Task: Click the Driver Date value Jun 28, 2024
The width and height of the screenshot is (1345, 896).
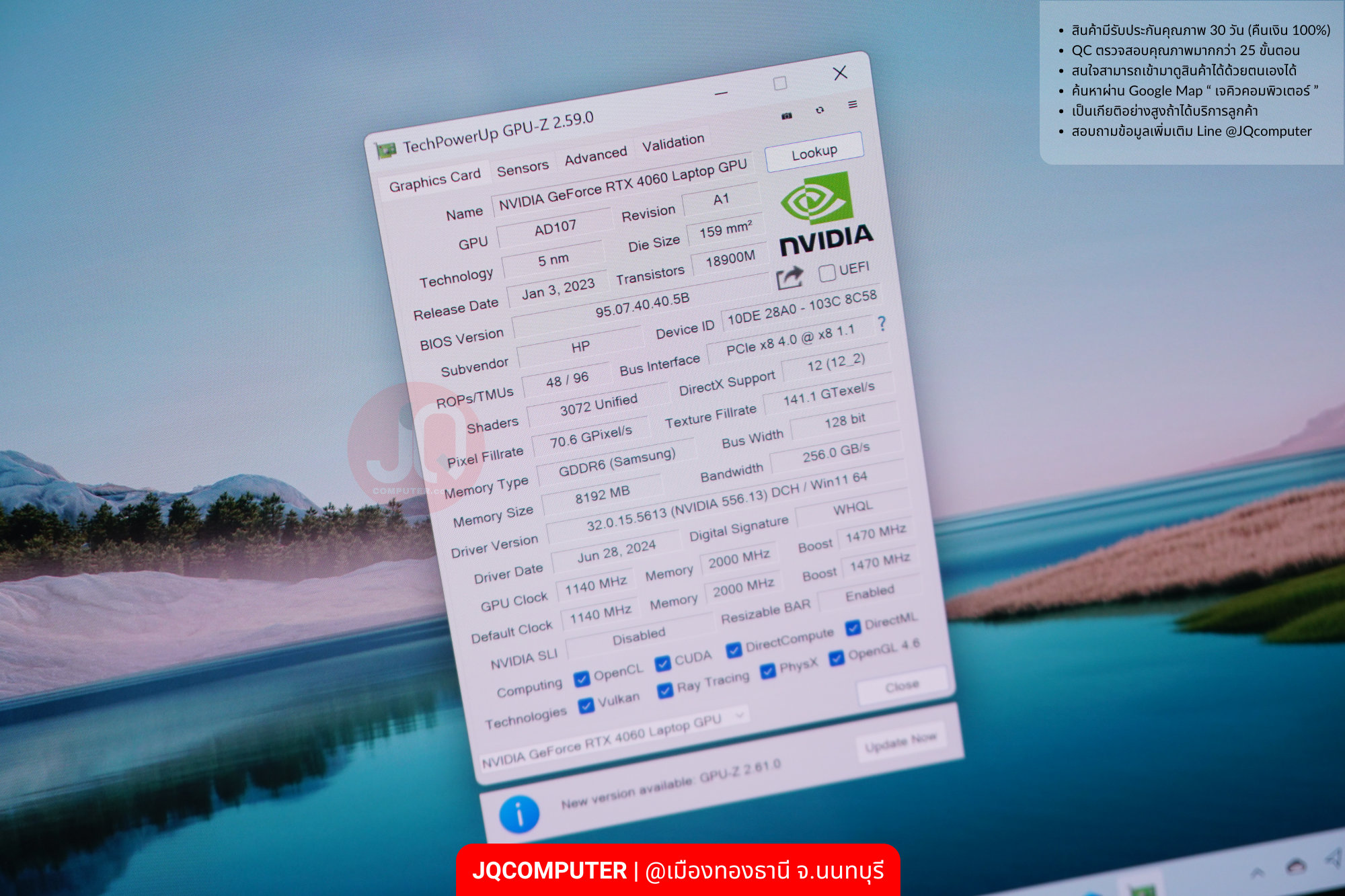Action: click(616, 552)
